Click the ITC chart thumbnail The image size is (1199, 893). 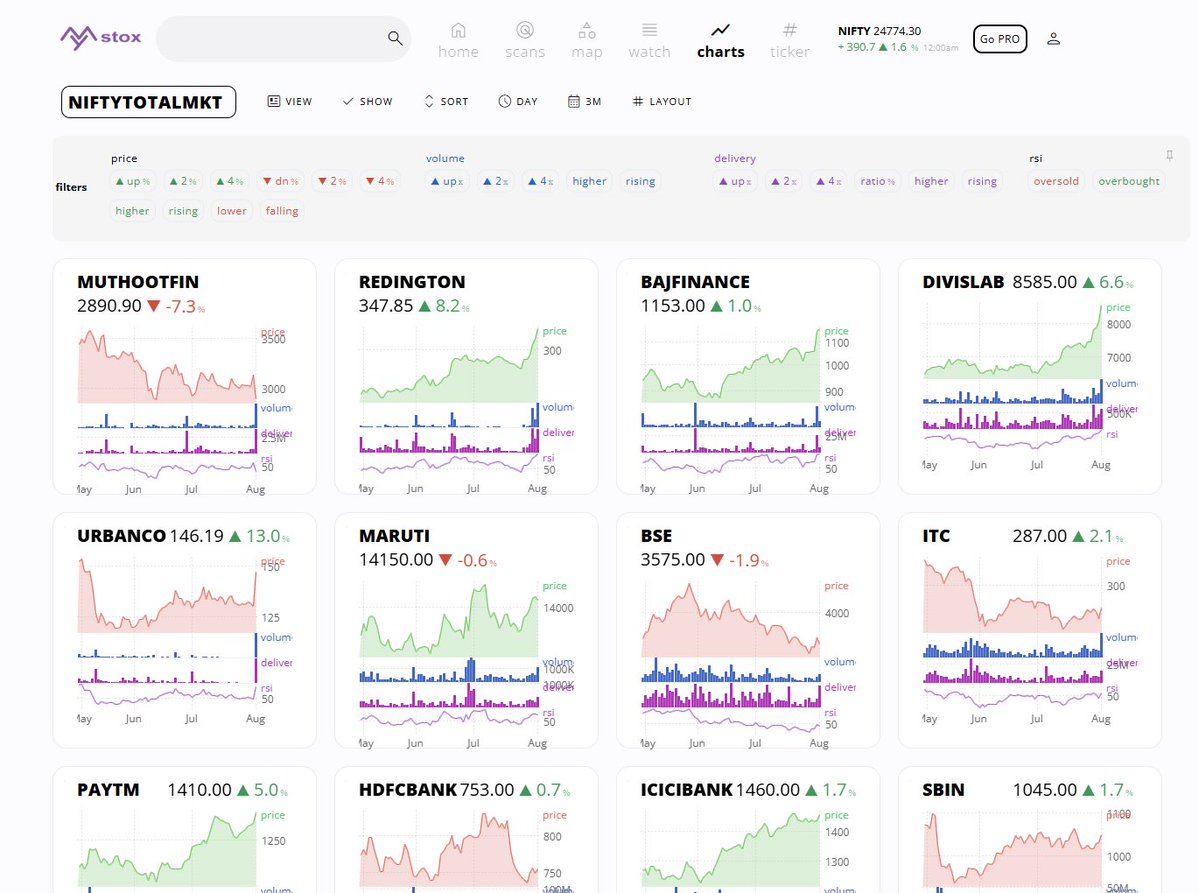click(x=1030, y=639)
